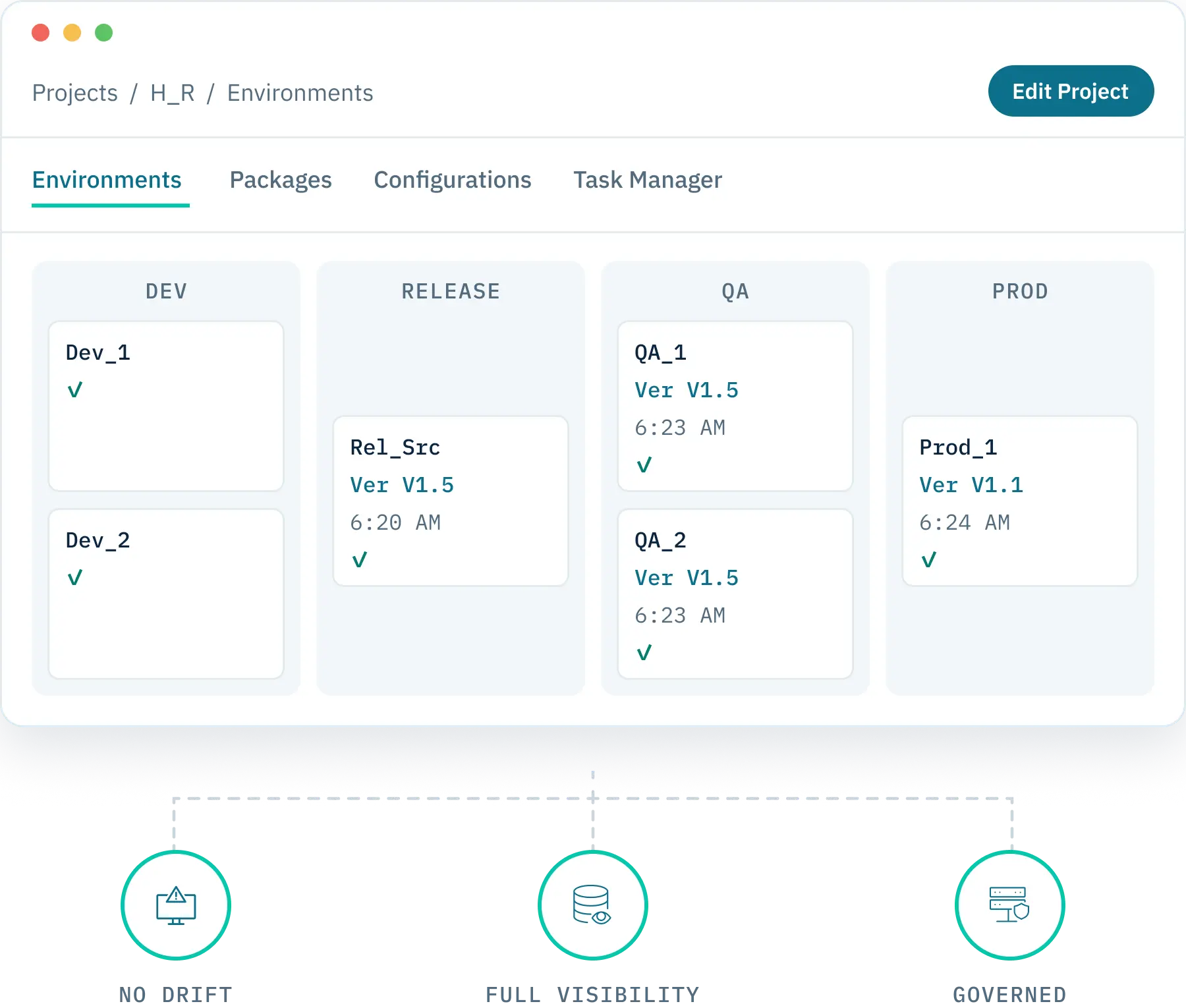Click Environments in the breadcrumb
This screenshot has height=1008, width=1186.
tap(300, 93)
